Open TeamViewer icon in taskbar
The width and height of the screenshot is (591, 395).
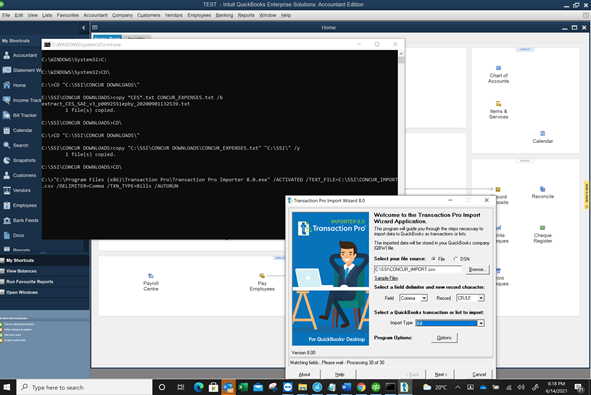pos(288,387)
